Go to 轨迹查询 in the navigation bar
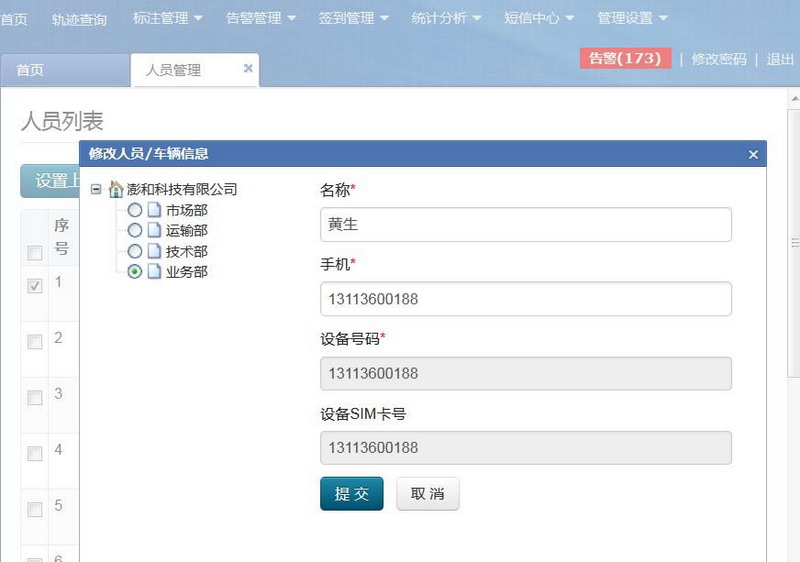This screenshot has width=800, height=562. (79, 19)
